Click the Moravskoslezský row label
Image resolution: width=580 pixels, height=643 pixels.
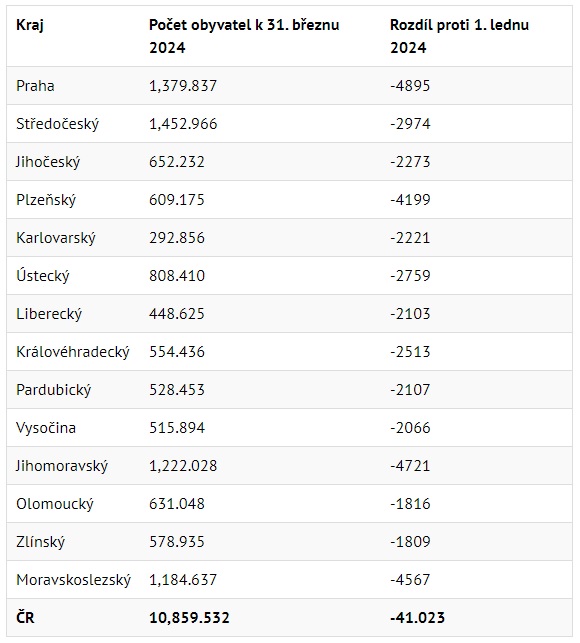(x=73, y=580)
